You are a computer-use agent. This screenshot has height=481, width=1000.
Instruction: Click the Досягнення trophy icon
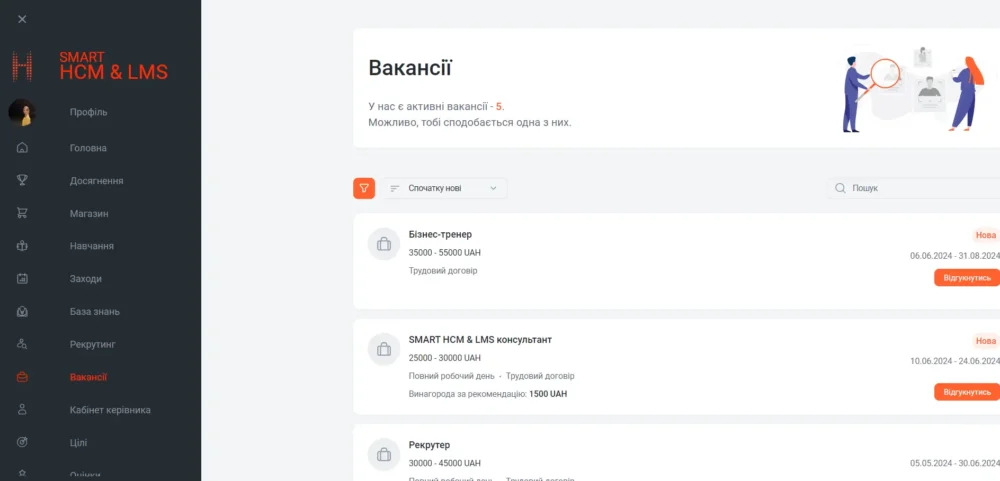(22, 181)
